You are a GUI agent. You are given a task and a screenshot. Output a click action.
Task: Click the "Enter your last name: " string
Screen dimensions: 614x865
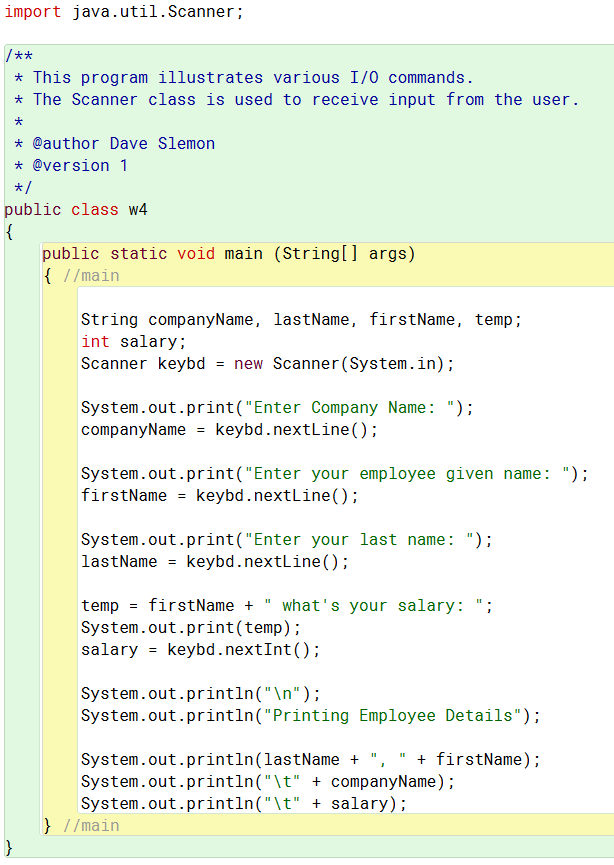359,540
